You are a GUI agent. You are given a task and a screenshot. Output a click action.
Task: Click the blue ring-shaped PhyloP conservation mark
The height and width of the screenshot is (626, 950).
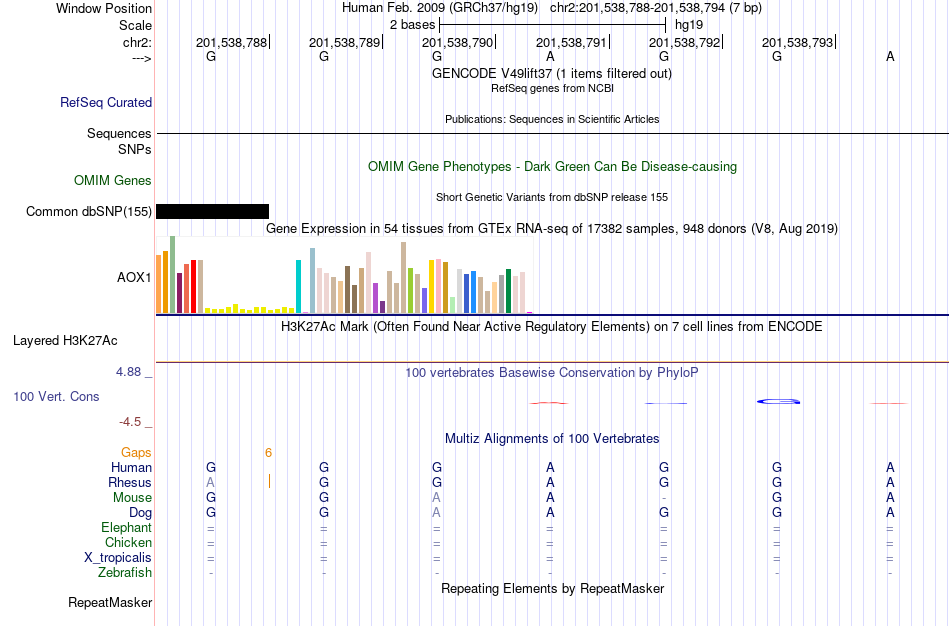coord(779,401)
